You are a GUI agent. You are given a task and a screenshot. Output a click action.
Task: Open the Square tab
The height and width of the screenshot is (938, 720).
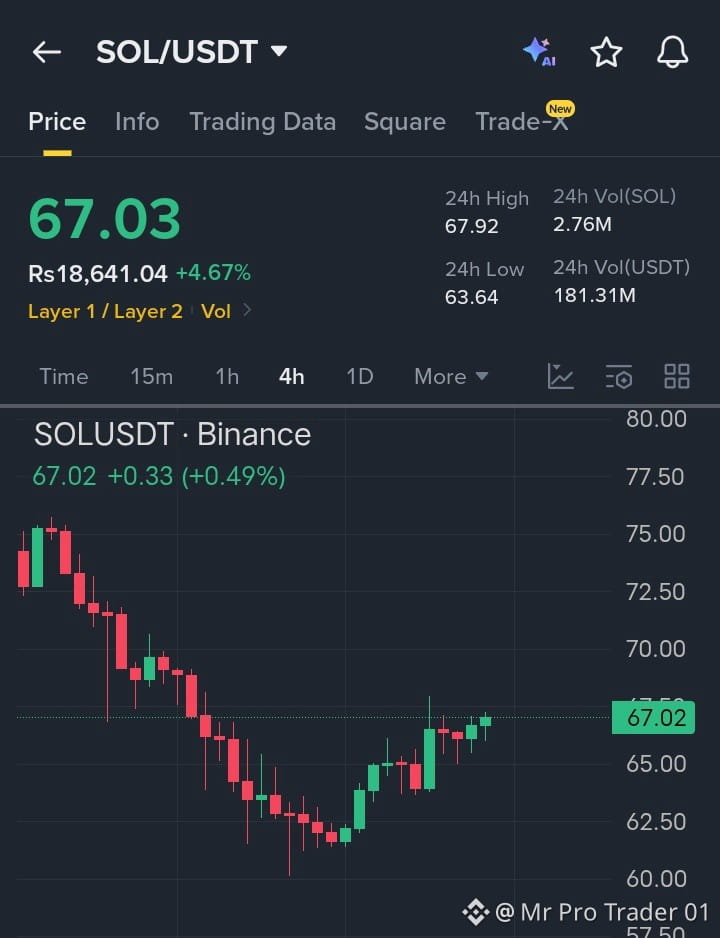[x=405, y=122]
